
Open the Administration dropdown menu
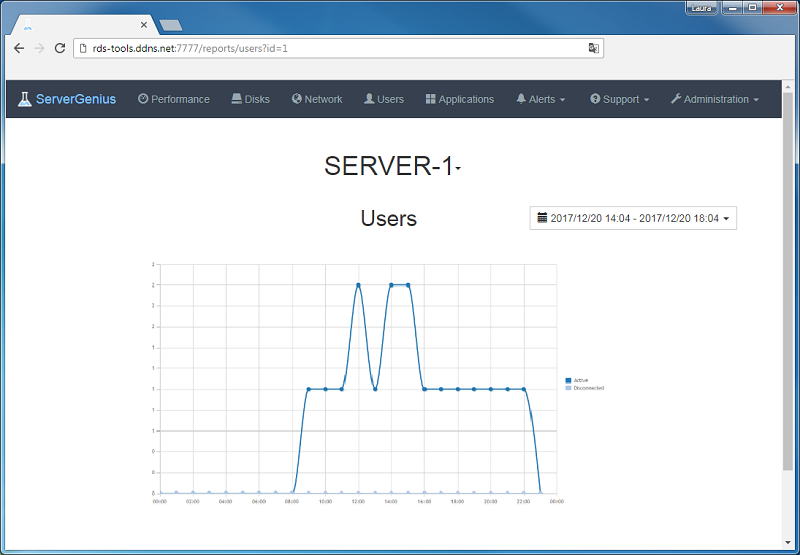click(x=714, y=99)
